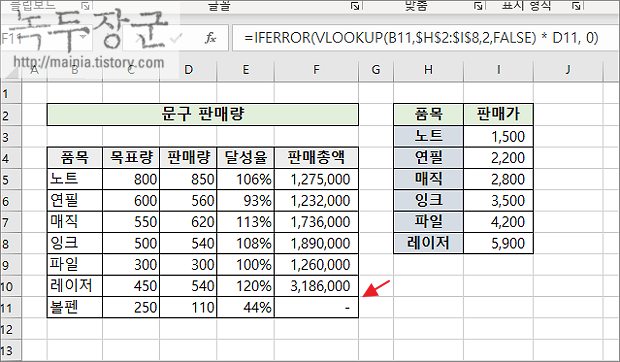Click the 파일 cell in column B
This screenshot has width=620, height=362.
pos(75,265)
